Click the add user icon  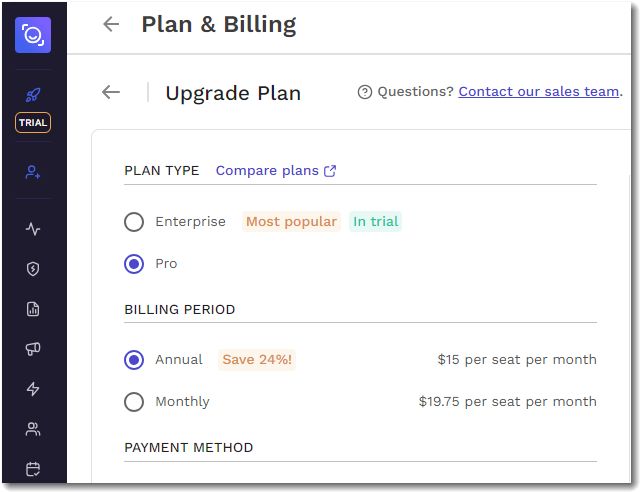[33, 172]
